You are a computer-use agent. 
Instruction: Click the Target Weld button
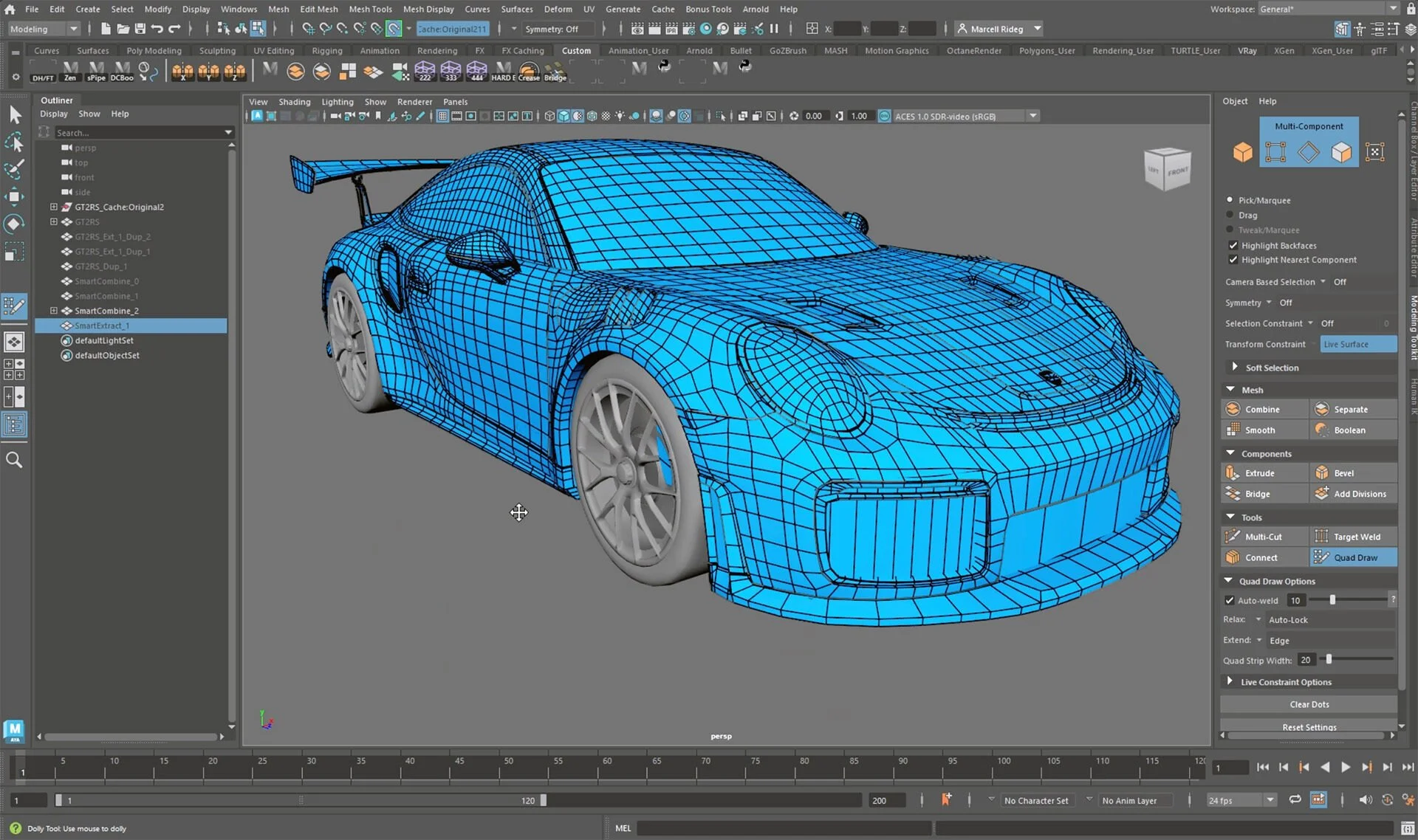1356,537
